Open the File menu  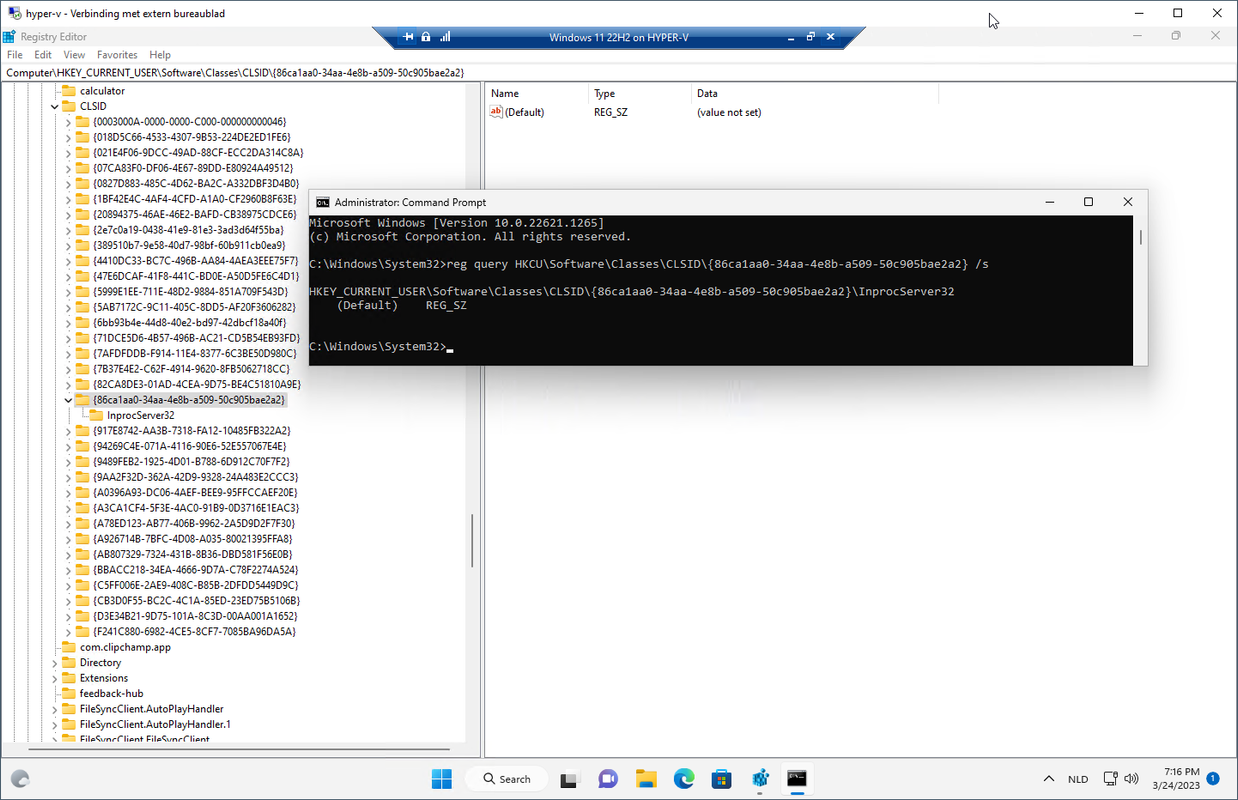click(x=15, y=55)
